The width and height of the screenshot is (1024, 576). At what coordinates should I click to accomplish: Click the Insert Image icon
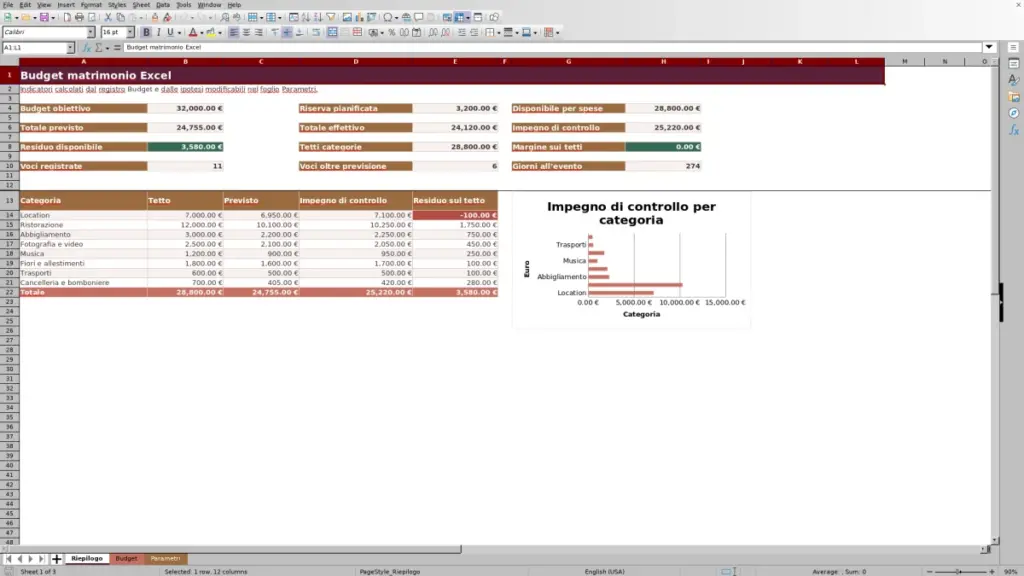347,18
